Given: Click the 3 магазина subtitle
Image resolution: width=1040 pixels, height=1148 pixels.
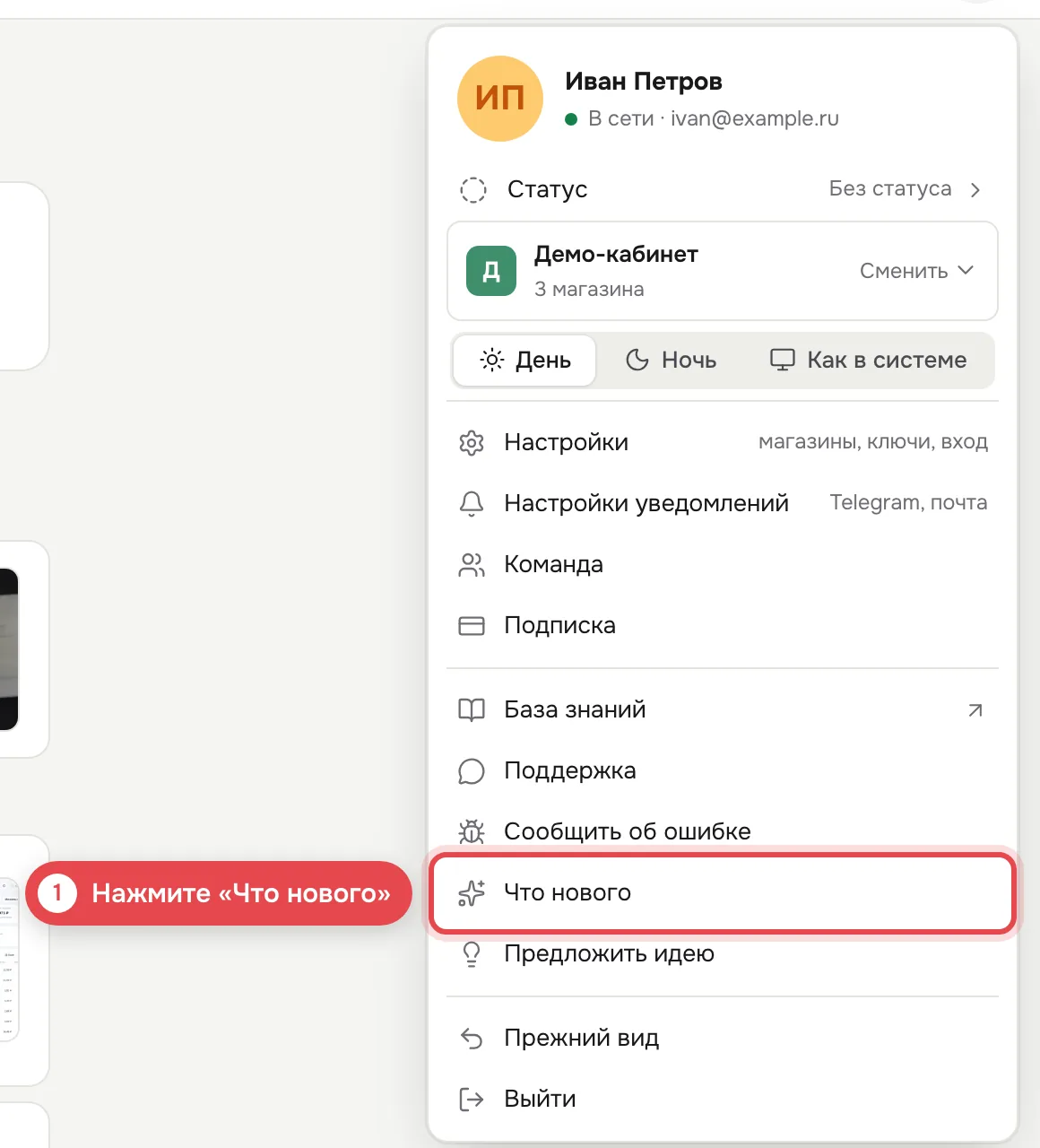Looking at the screenshot, I should [x=589, y=290].
